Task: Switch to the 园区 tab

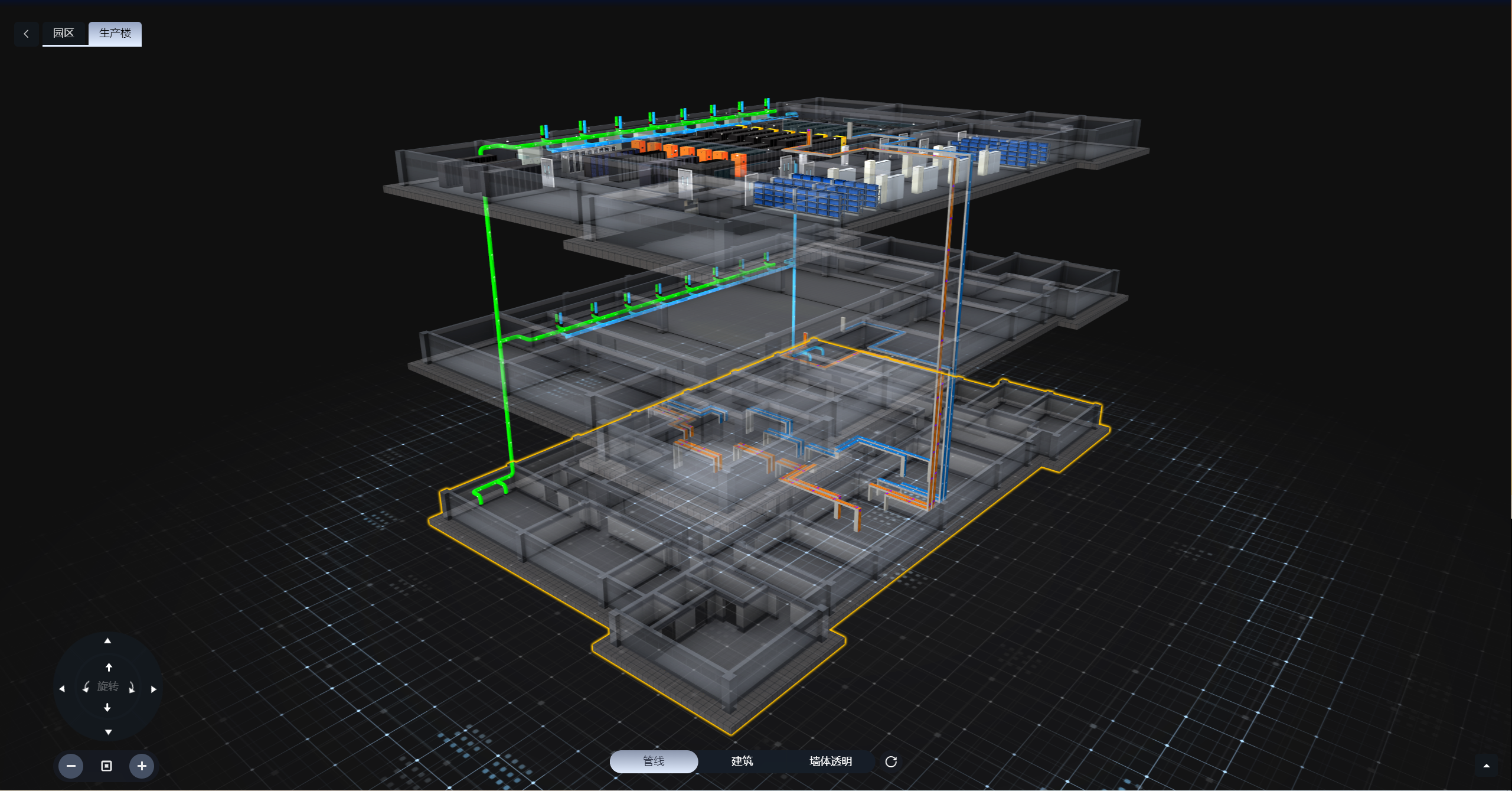Action: tap(64, 34)
